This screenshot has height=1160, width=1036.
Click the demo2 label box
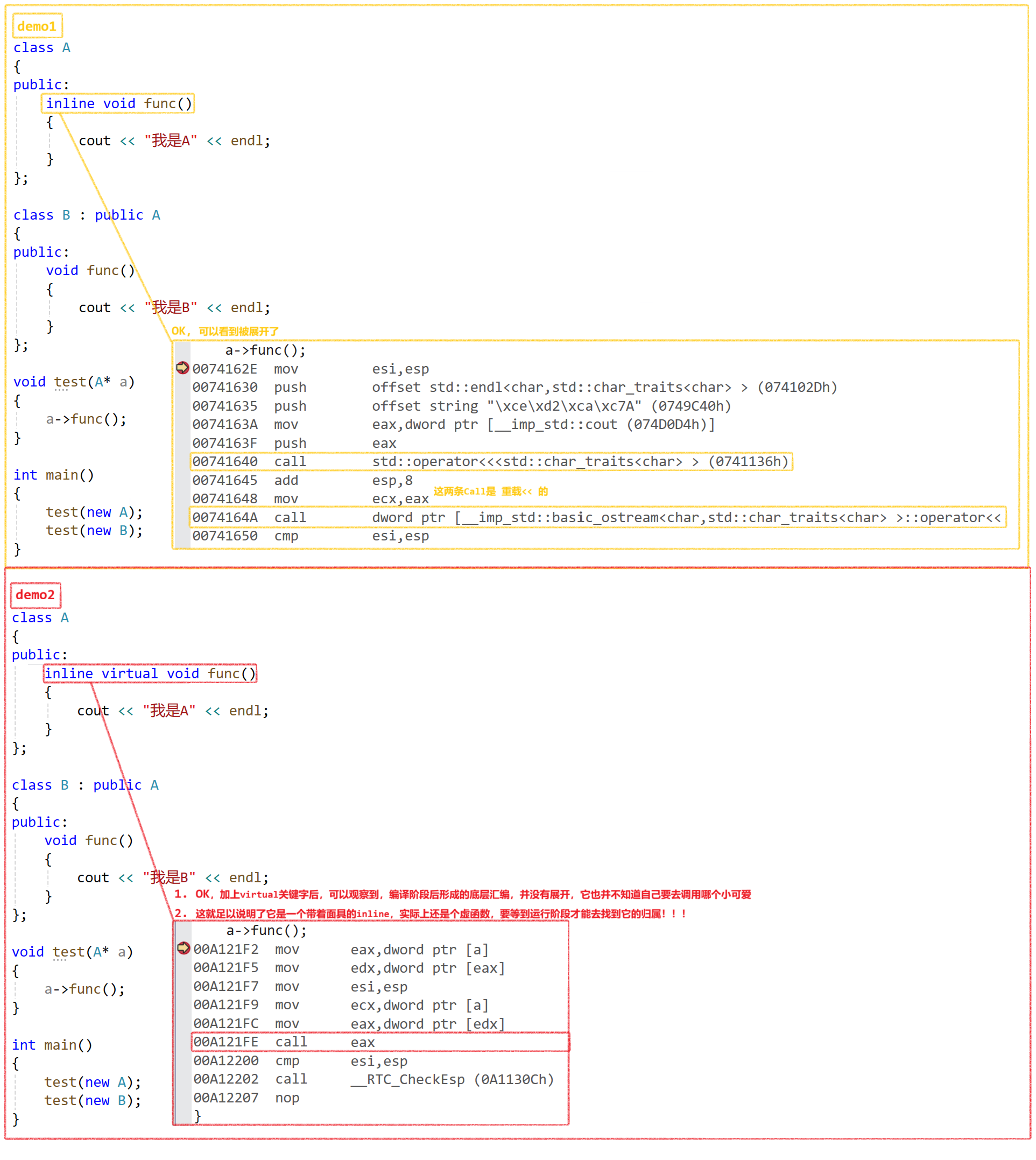36,595
